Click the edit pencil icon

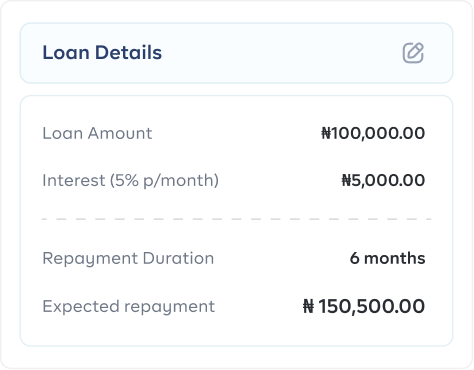(413, 53)
